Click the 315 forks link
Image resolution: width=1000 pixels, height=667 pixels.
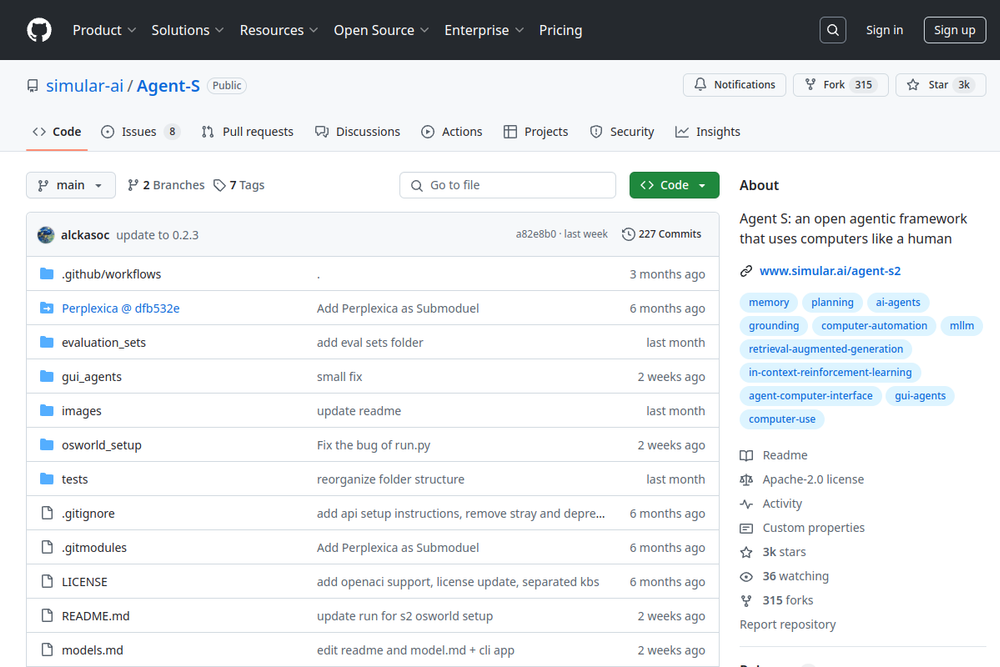click(x=788, y=601)
